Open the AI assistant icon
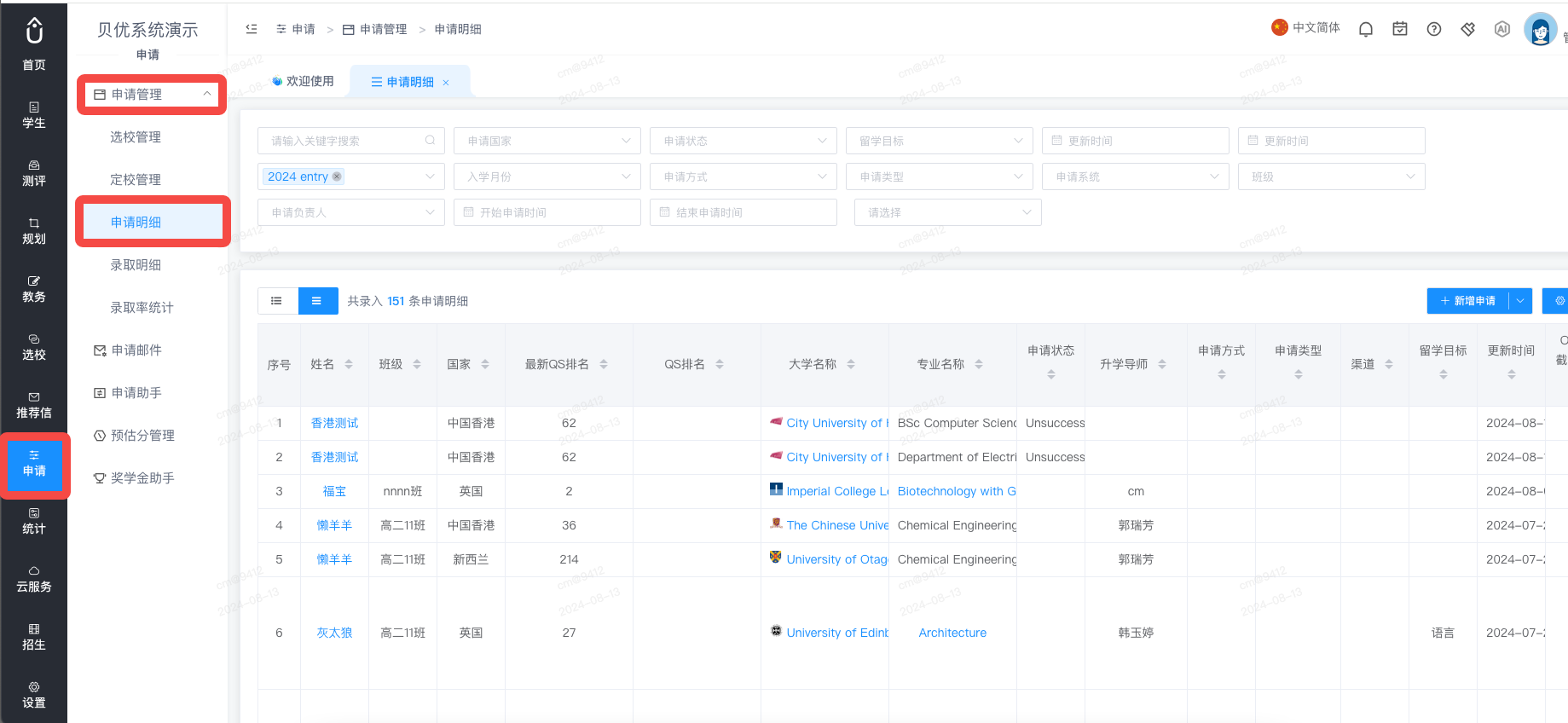 click(x=1502, y=29)
